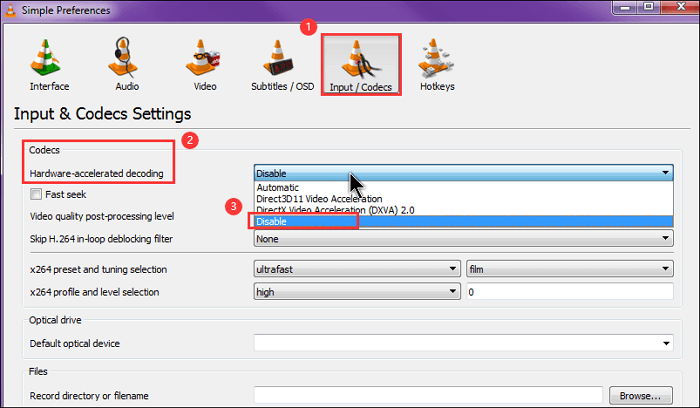Select Disable in the decoding list
700x408 pixels.
click(x=463, y=221)
